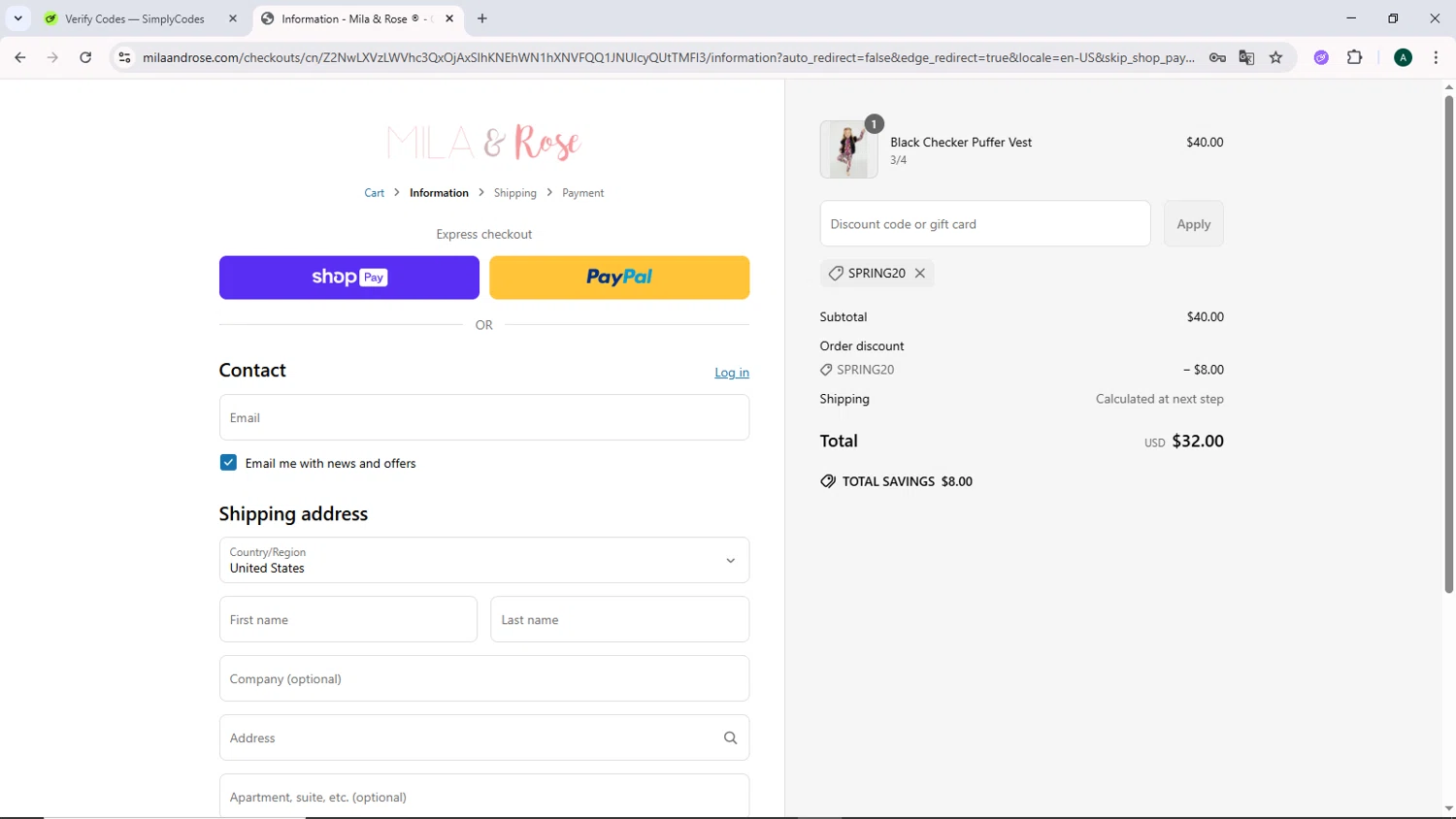
Task: Click the Discount code or gift card field
Action: 985,223
